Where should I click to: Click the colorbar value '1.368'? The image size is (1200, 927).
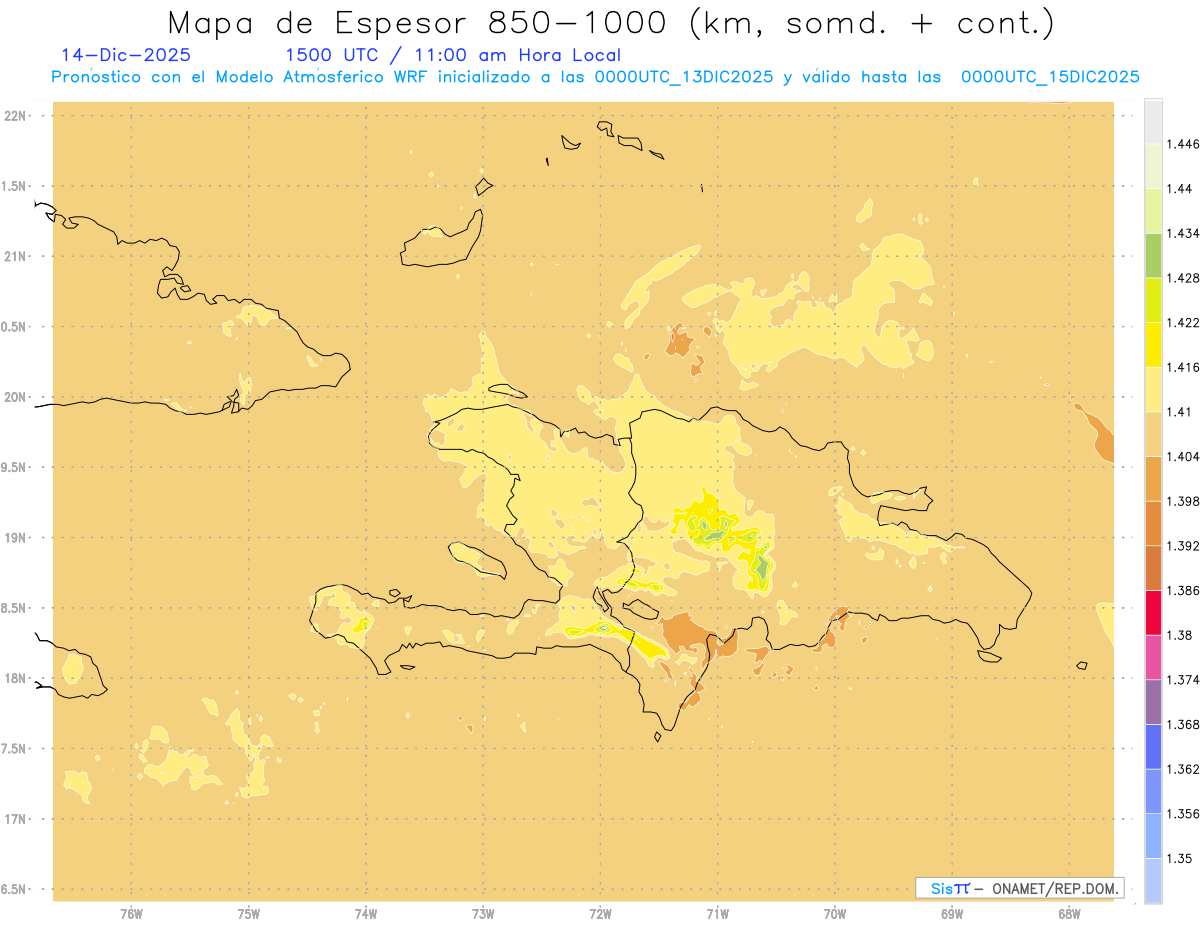pos(1183,724)
